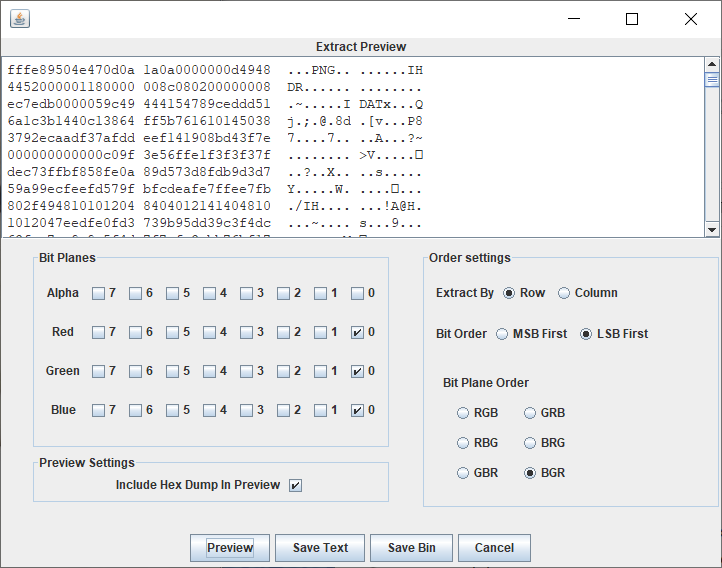Click the scrollbar down arrow in preview

click(x=712, y=230)
